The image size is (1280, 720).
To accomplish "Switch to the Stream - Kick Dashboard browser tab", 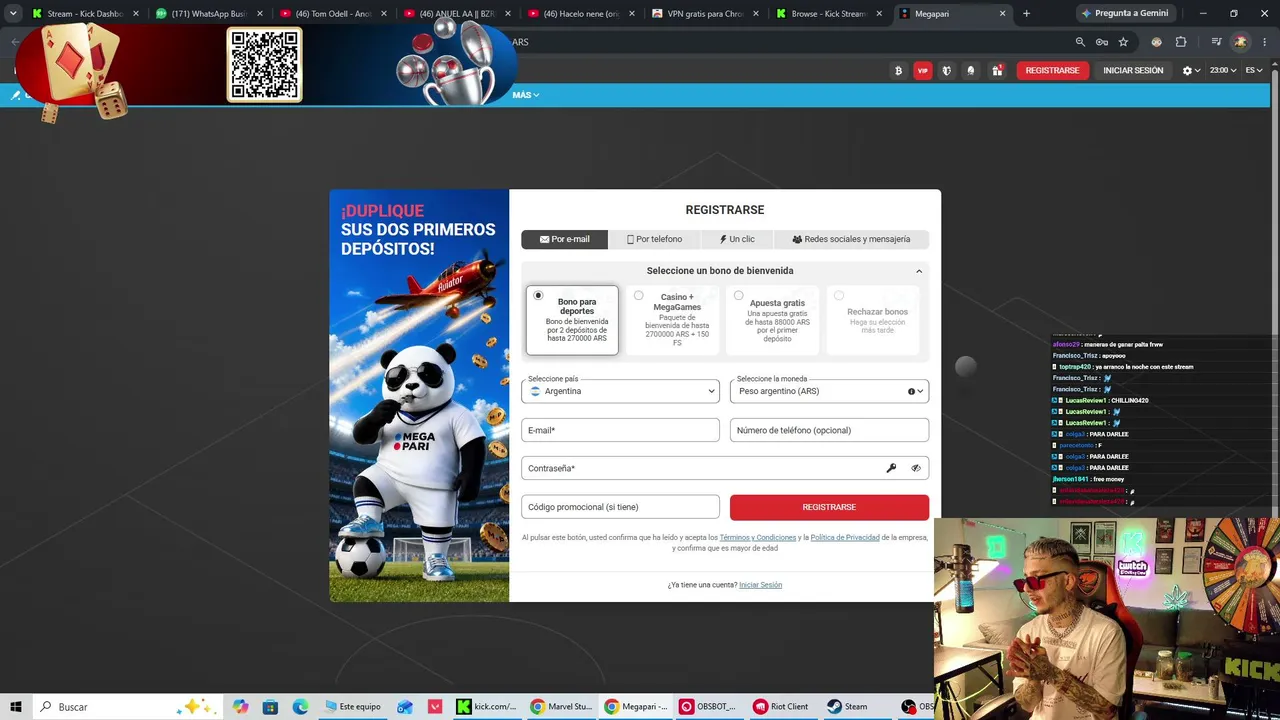I will pos(85,13).
